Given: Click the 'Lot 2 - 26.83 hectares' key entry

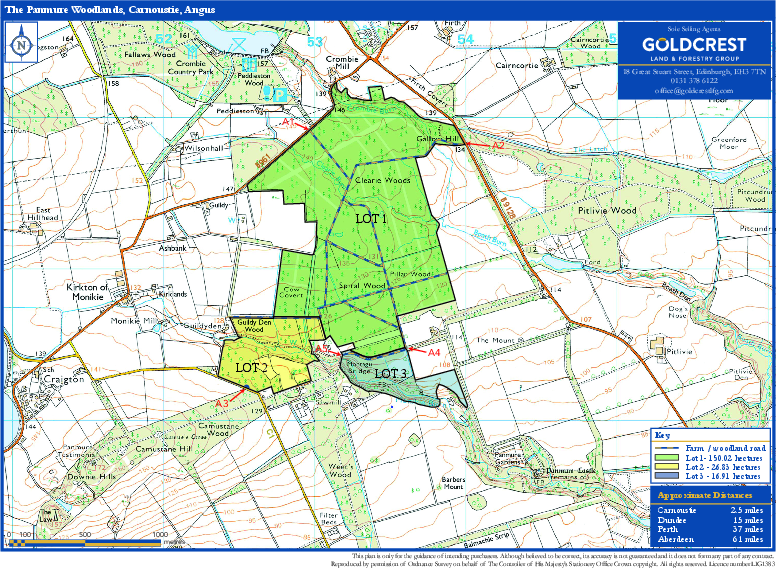Looking at the screenshot, I should click(722, 467).
